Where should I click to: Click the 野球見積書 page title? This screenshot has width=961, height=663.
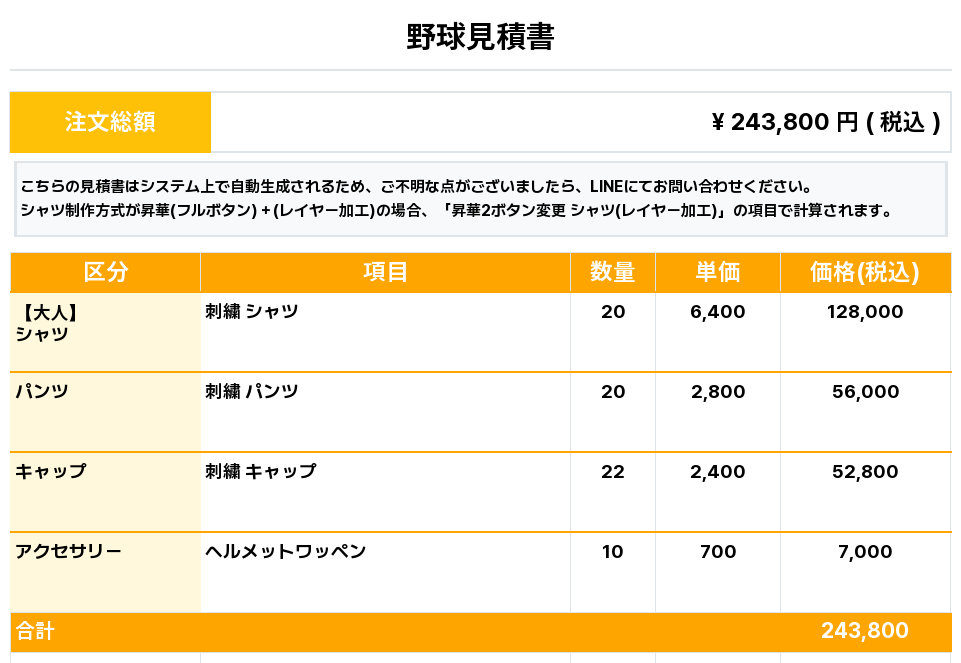[480, 38]
